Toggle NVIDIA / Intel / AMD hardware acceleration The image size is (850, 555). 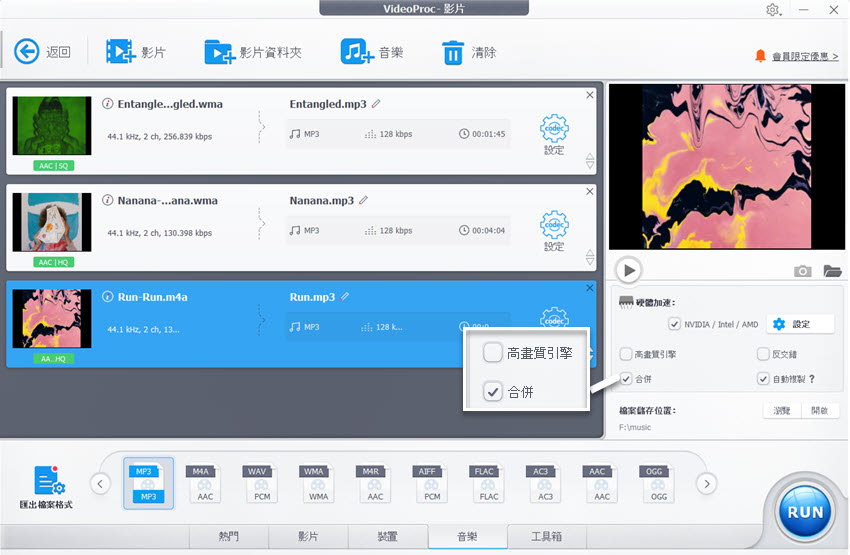[x=674, y=324]
